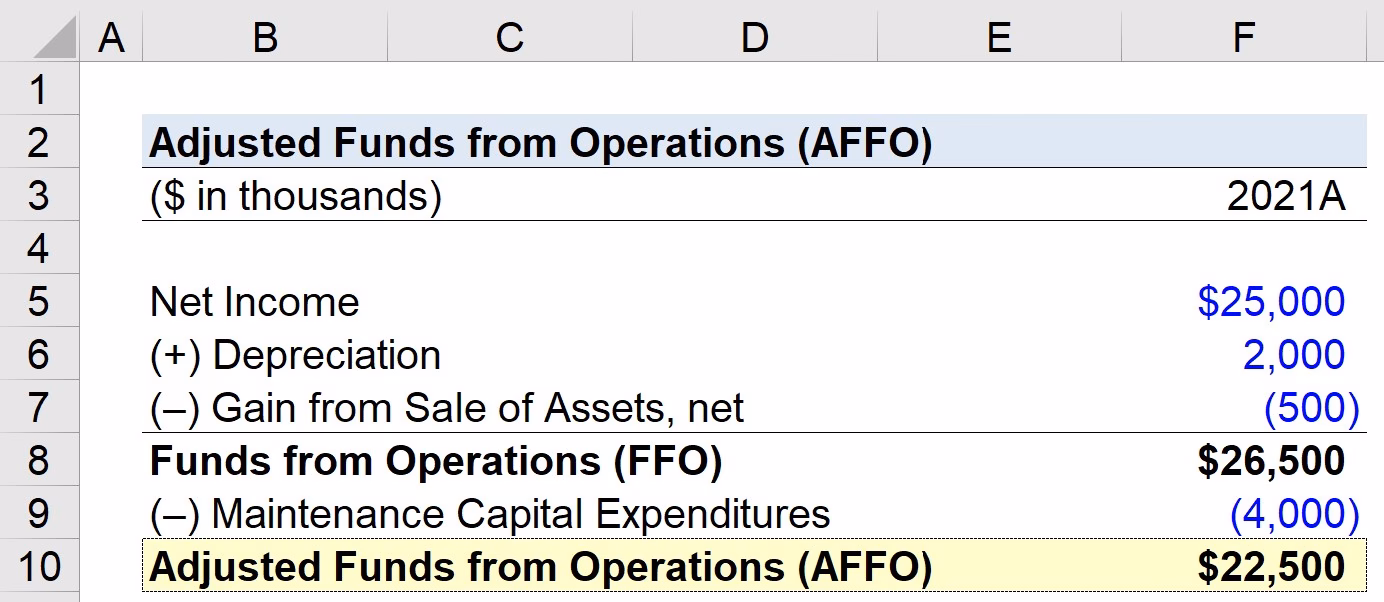The image size is (1384, 602).
Task: Click the 2021A header cell
Action: pos(1243,195)
